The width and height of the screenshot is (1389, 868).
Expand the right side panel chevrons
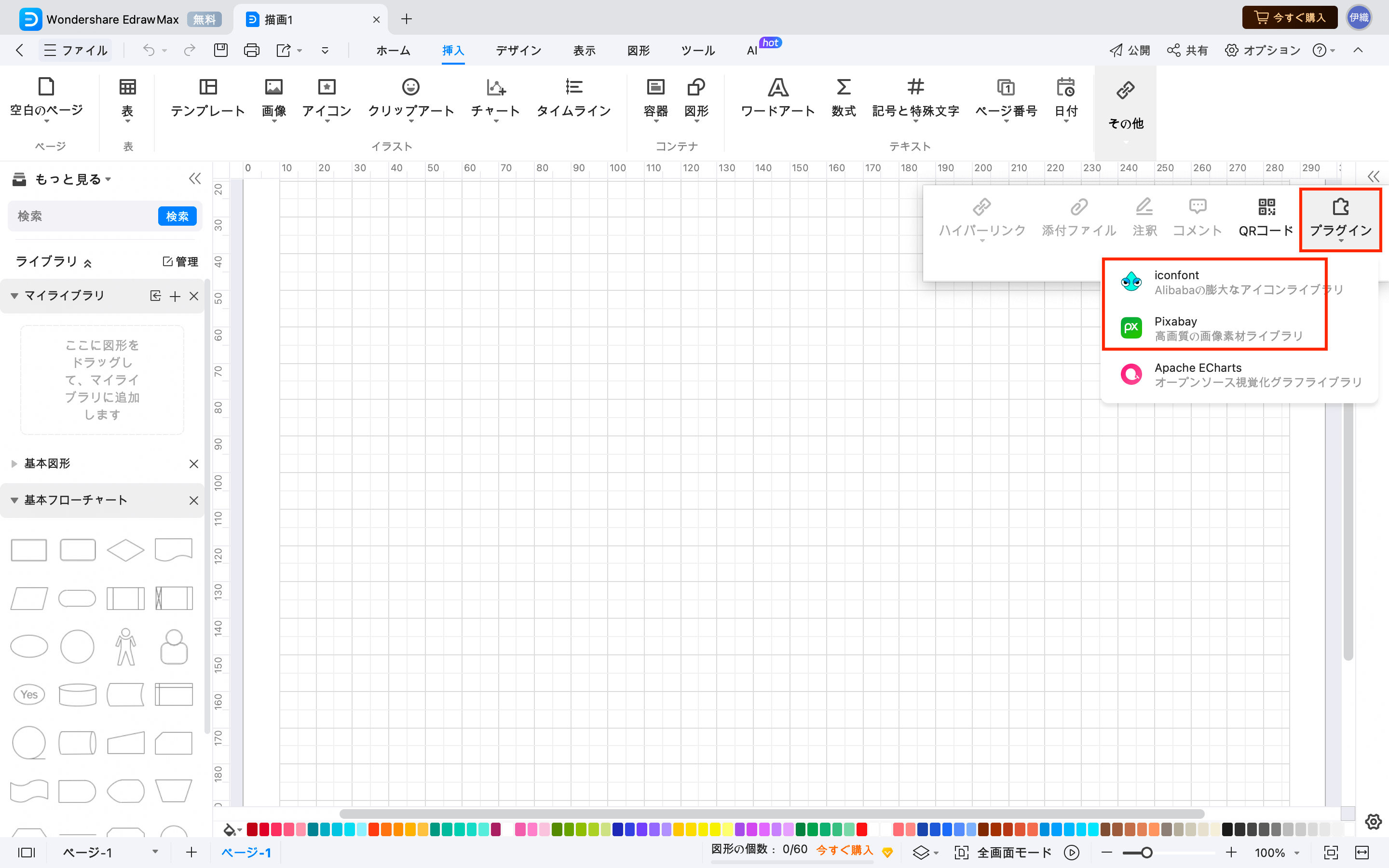[x=1374, y=176]
